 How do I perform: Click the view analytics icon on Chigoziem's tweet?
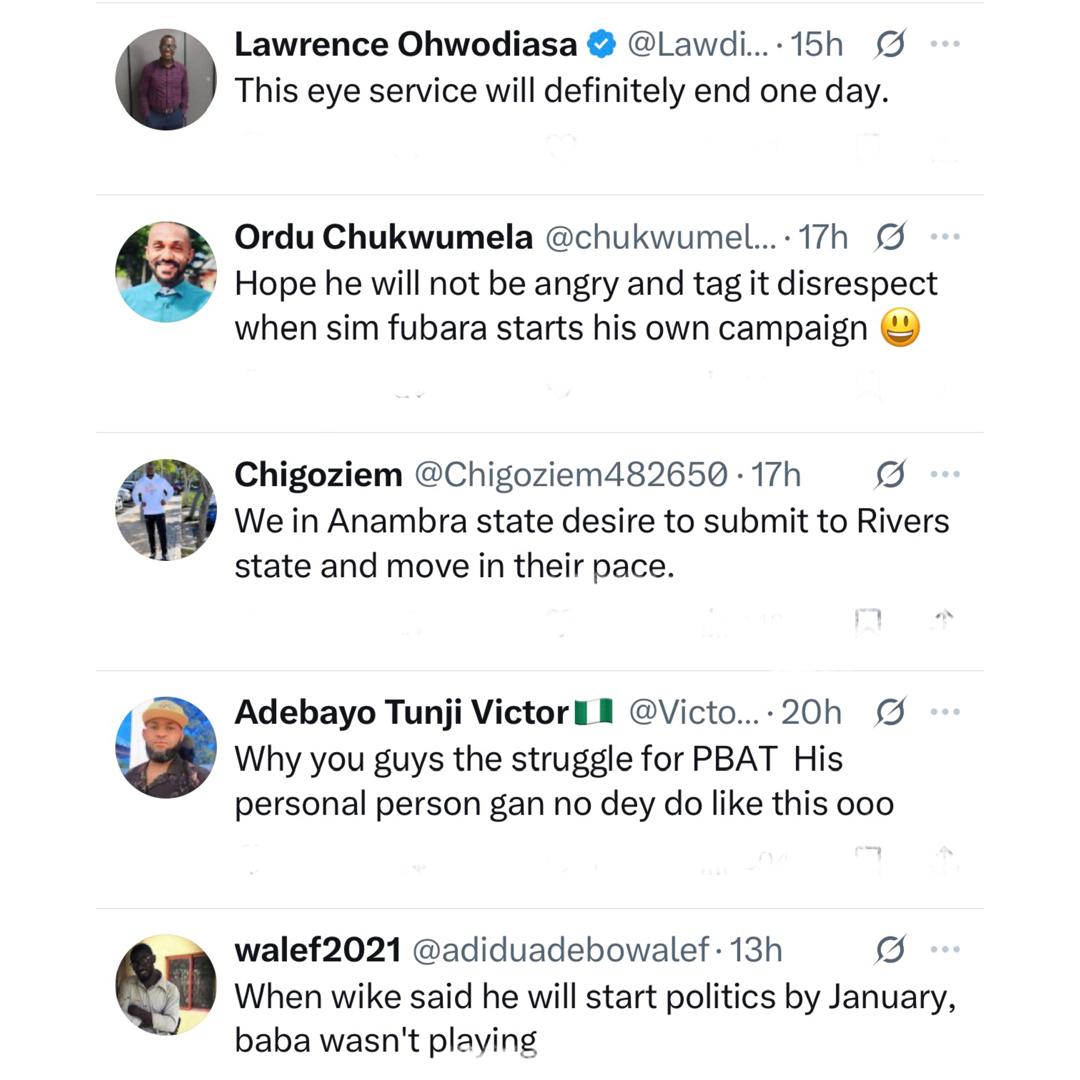pyautogui.click(x=890, y=474)
